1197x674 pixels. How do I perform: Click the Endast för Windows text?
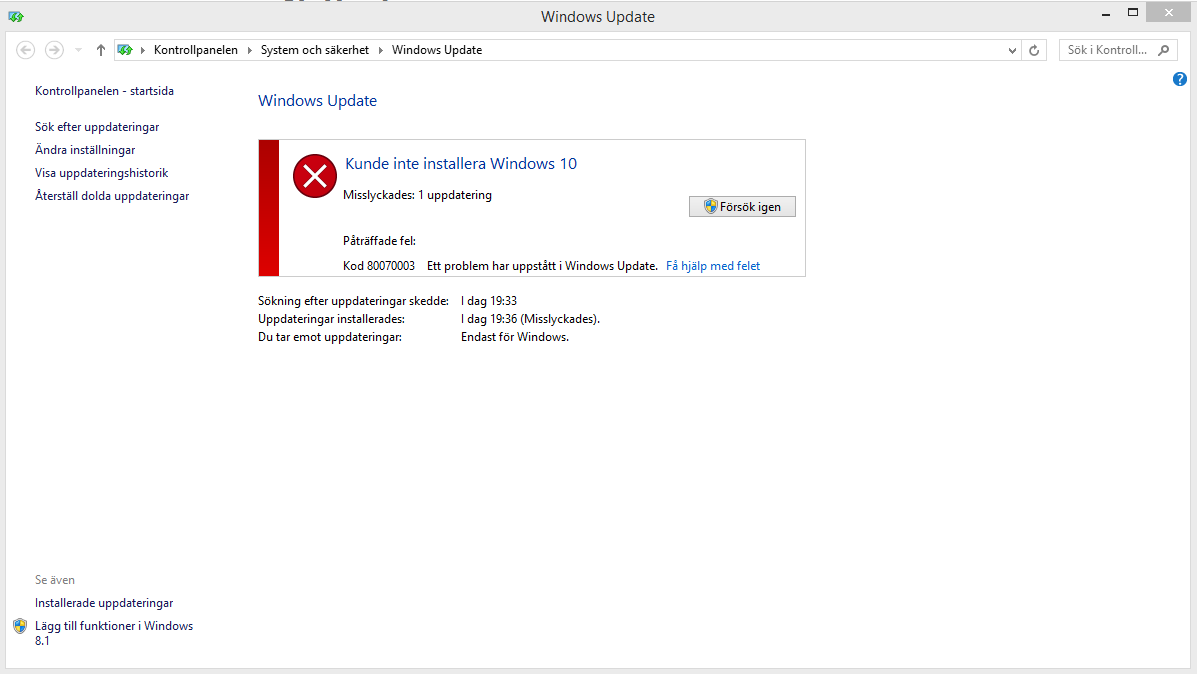[515, 337]
